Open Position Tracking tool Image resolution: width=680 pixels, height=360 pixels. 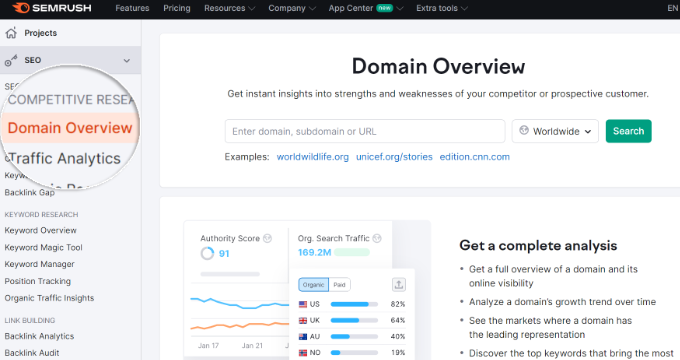37,281
